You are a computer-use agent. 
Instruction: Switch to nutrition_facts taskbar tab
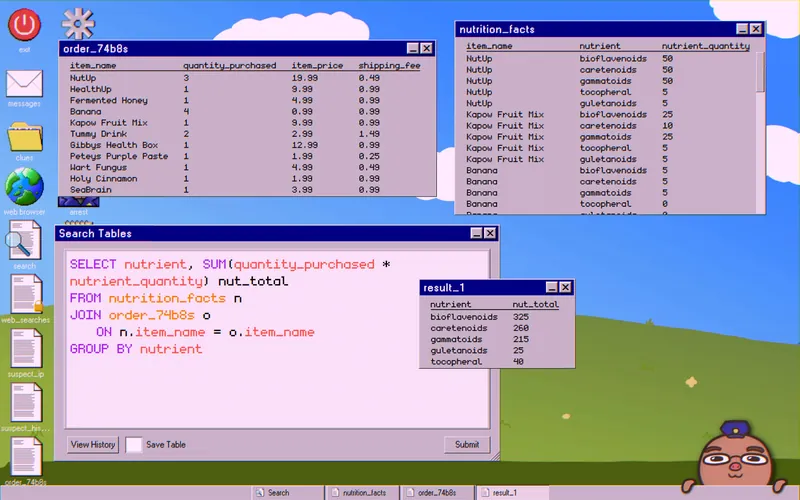(363, 493)
